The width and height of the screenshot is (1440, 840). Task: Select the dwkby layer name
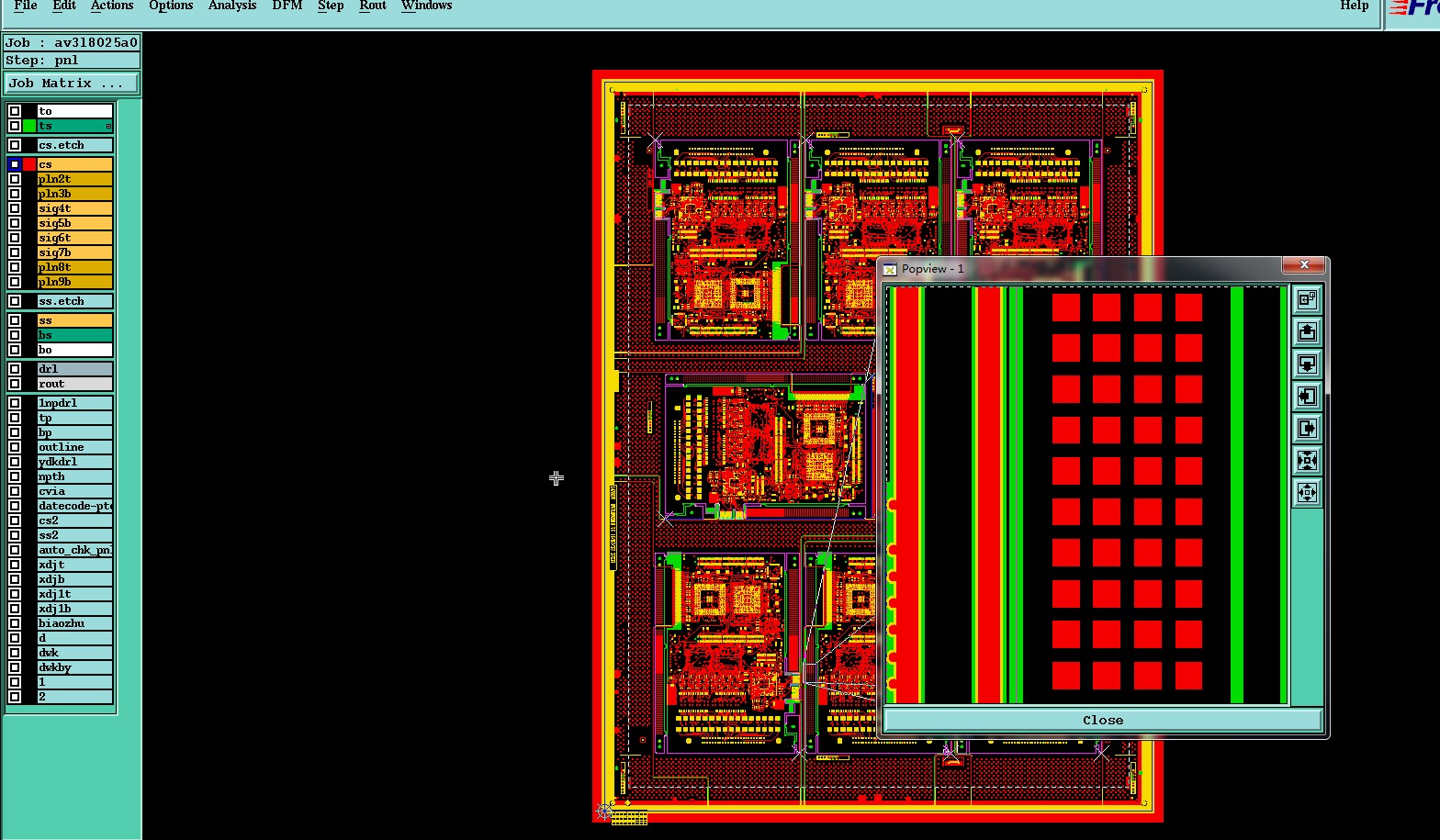click(x=74, y=667)
